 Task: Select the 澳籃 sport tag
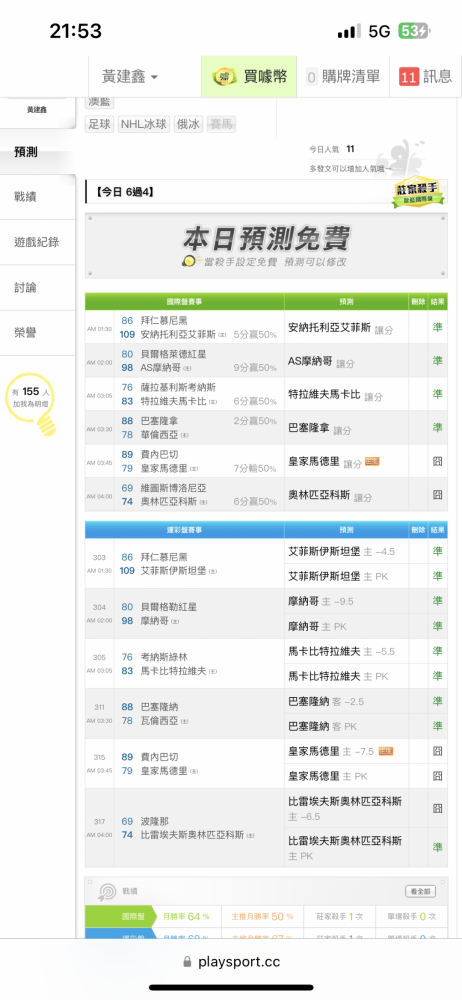point(100,103)
